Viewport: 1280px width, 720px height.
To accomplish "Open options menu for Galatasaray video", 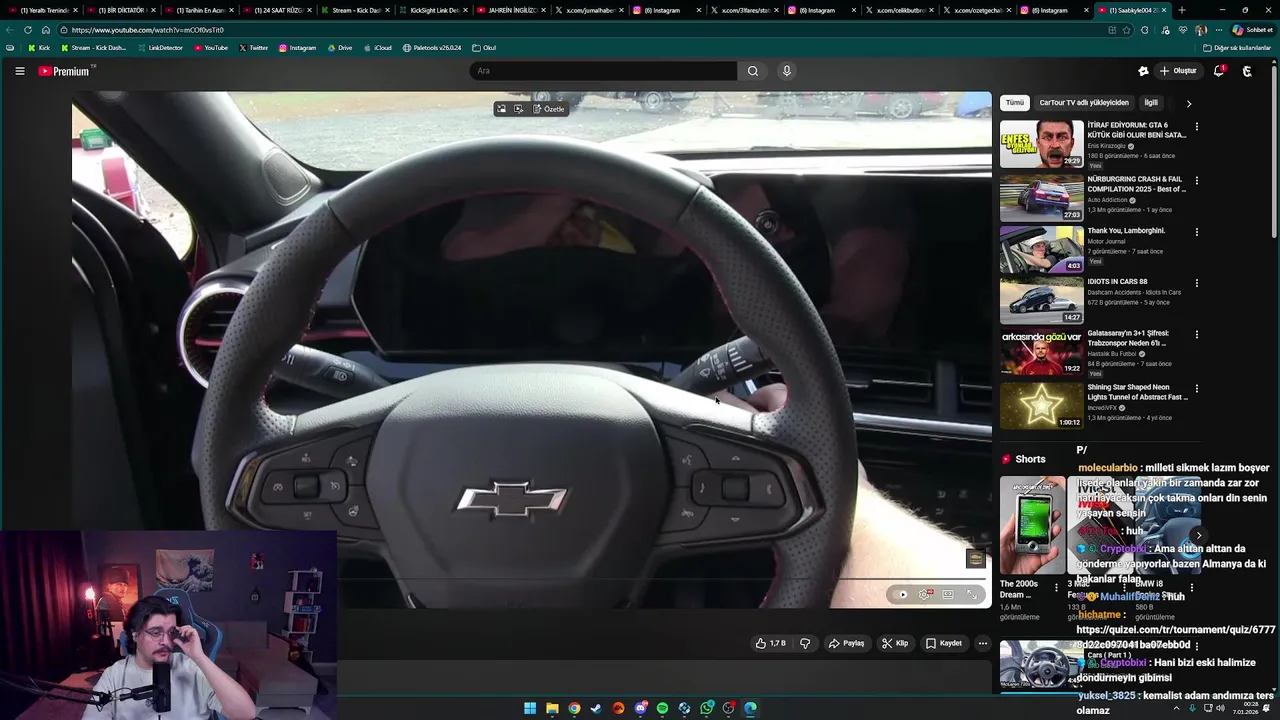I will click(1196, 335).
